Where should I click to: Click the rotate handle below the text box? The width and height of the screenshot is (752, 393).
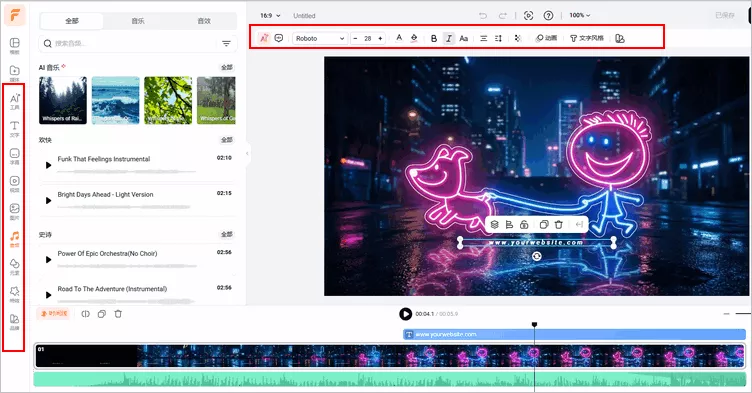click(537, 257)
